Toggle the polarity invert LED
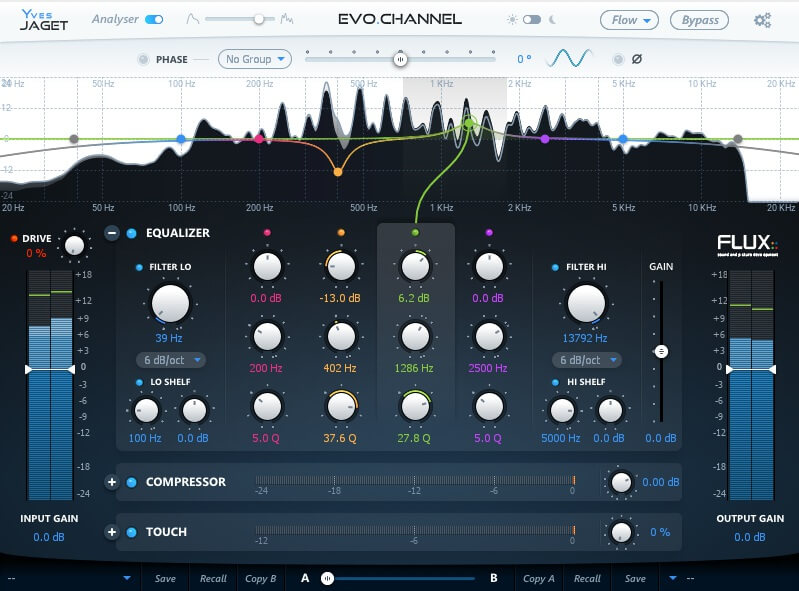This screenshot has width=799, height=591. 618,59
